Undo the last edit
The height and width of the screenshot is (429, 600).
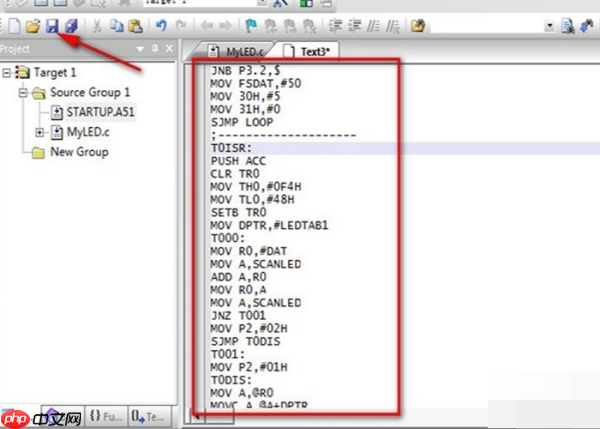coord(161,26)
